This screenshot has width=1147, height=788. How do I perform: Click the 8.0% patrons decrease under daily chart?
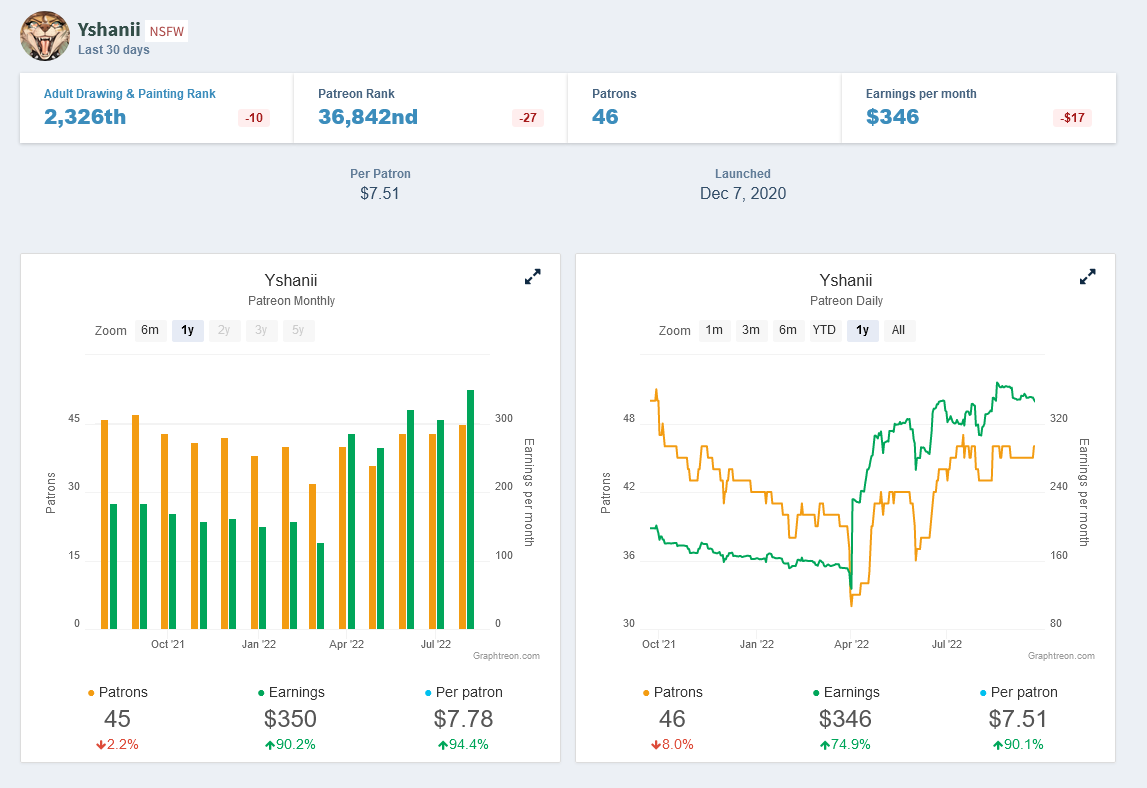(x=672, y=745)
